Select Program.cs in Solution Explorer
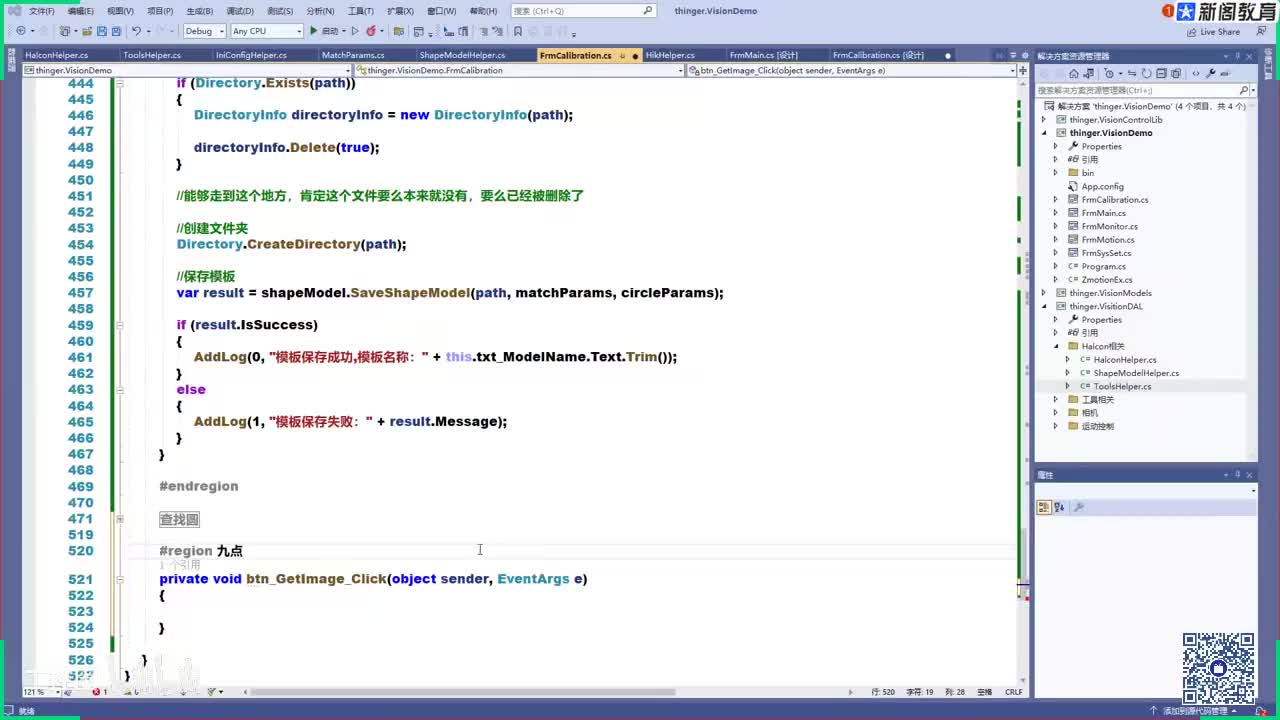The image size is (1280, 720). click(1103, 266)
